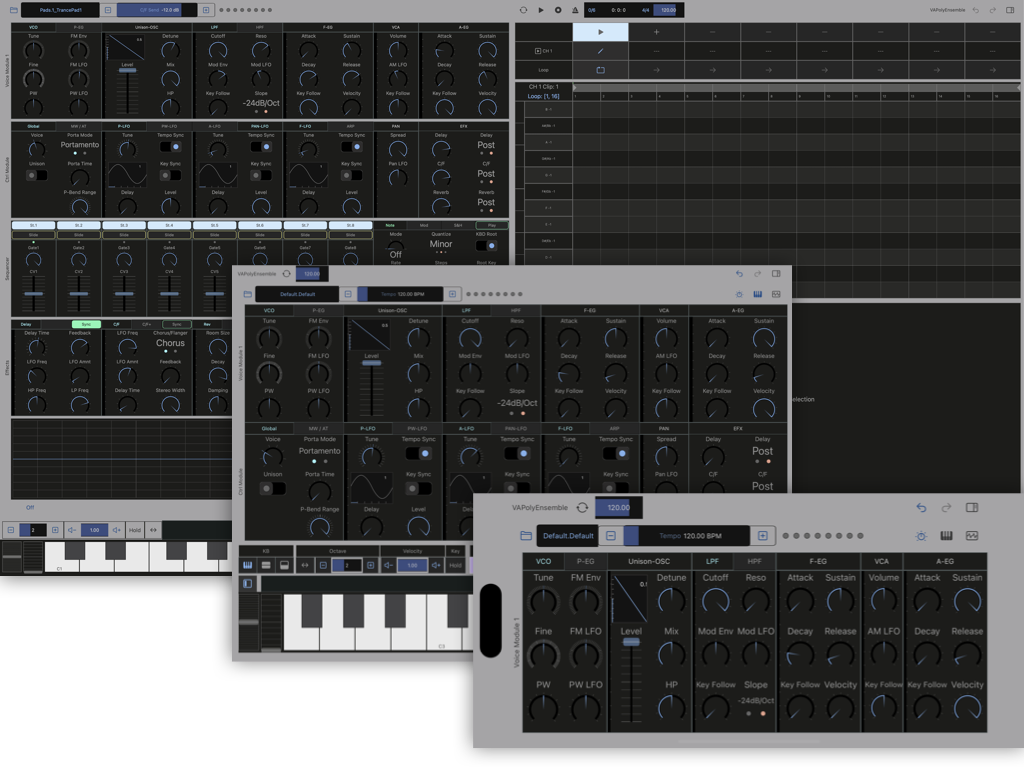Screen dimensions: 1024x768
Task: Click the loop icon cell in Loop row
Action: [600, 70]
